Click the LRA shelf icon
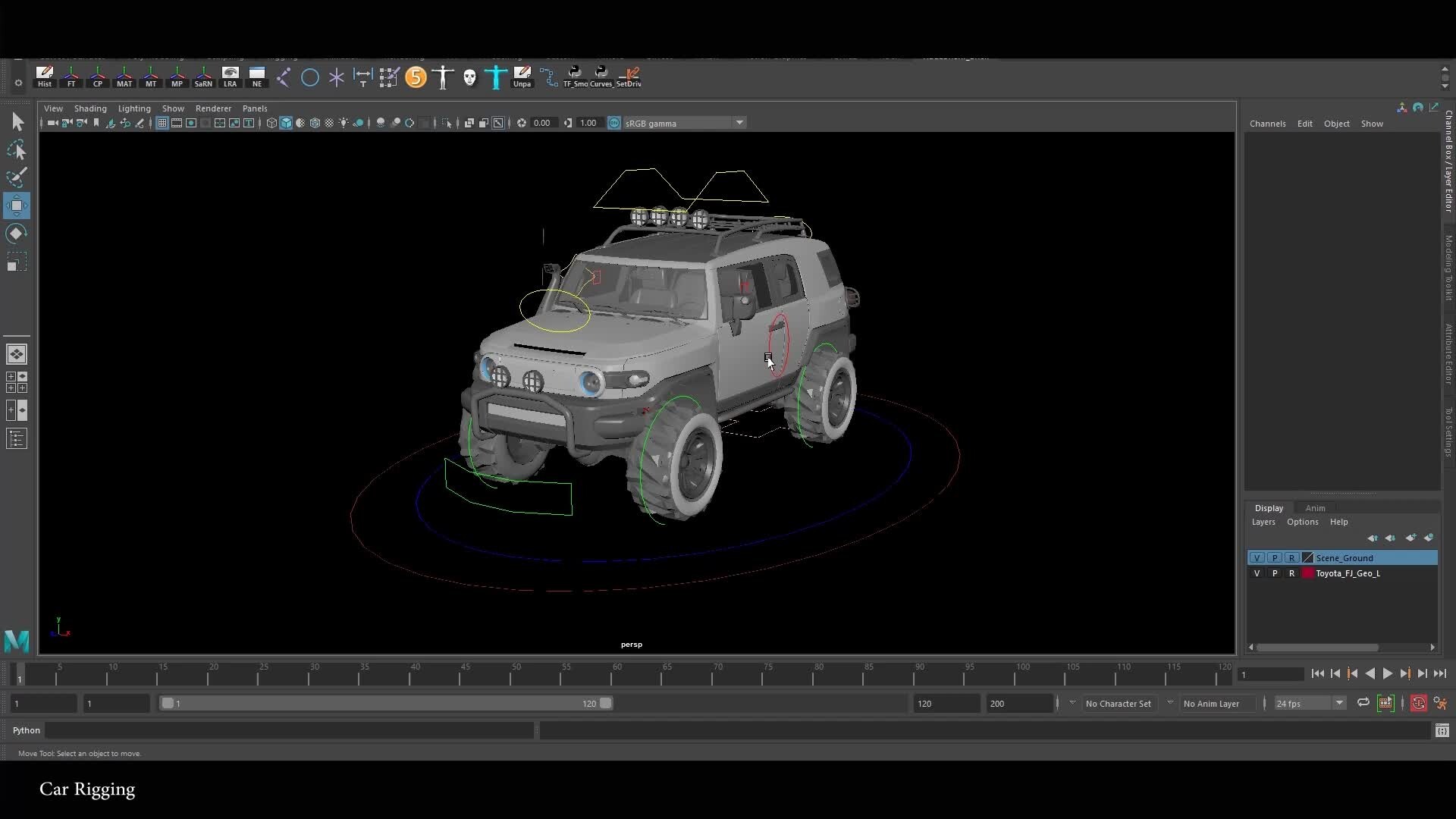This screenshot has width=1456, height=819. click(231, 77)
